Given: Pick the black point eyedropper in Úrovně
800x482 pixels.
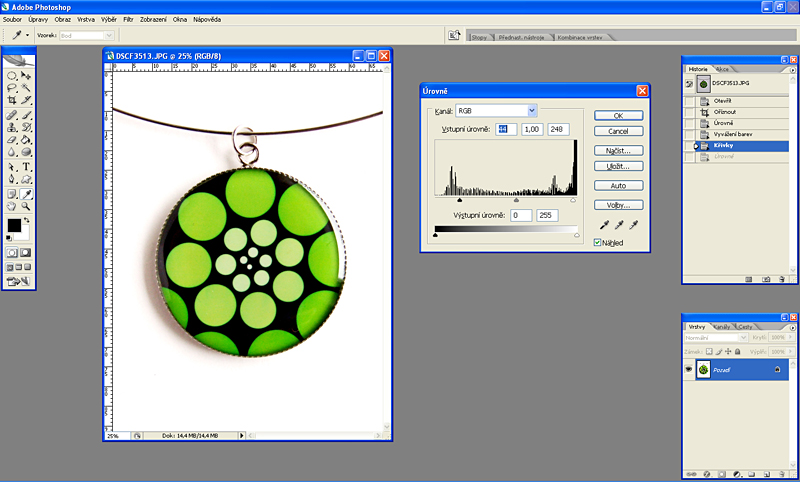Looking at the screenshot, I should click(x=603, y=226).
